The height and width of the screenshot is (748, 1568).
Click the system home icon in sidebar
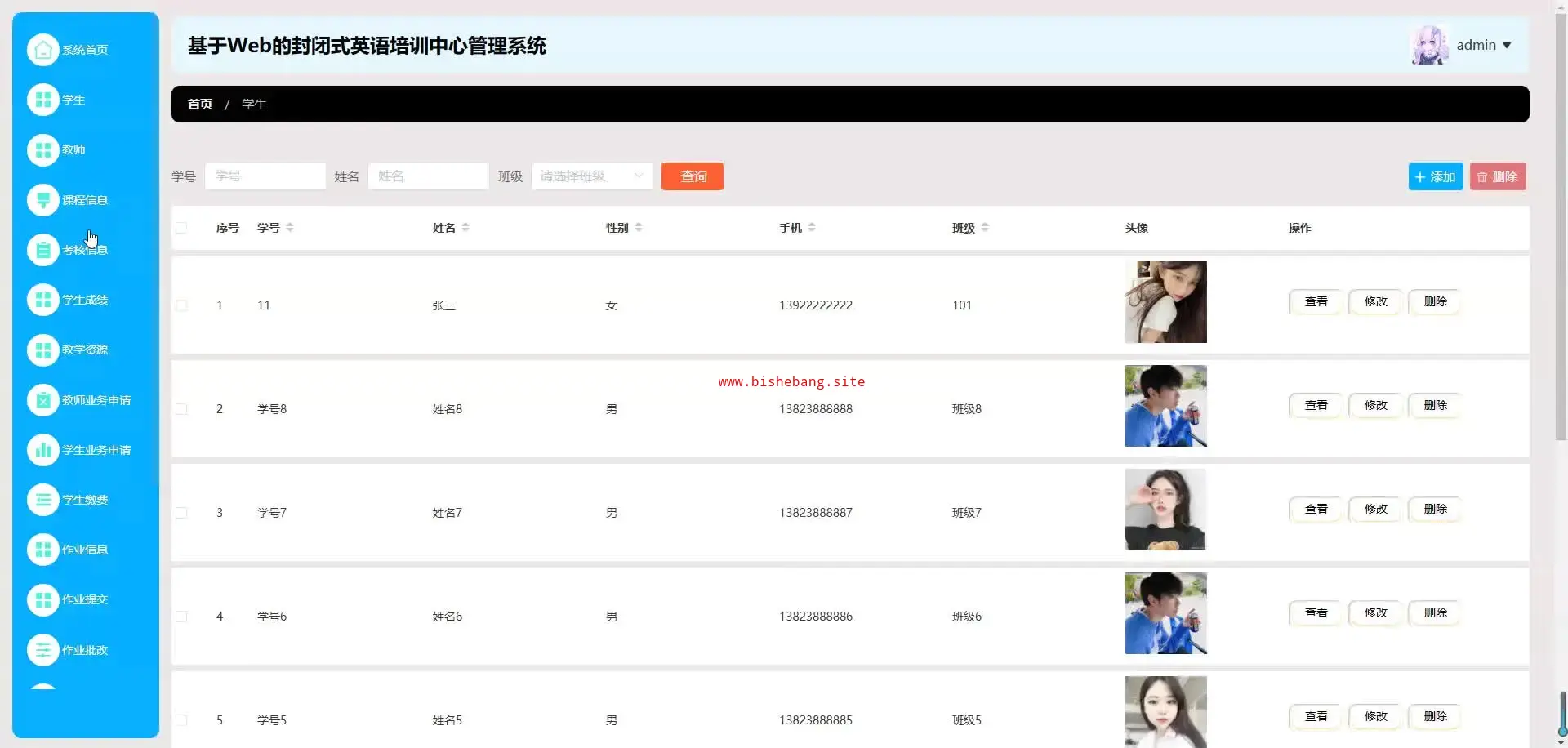pyautogui.click(x=42, y=50)
